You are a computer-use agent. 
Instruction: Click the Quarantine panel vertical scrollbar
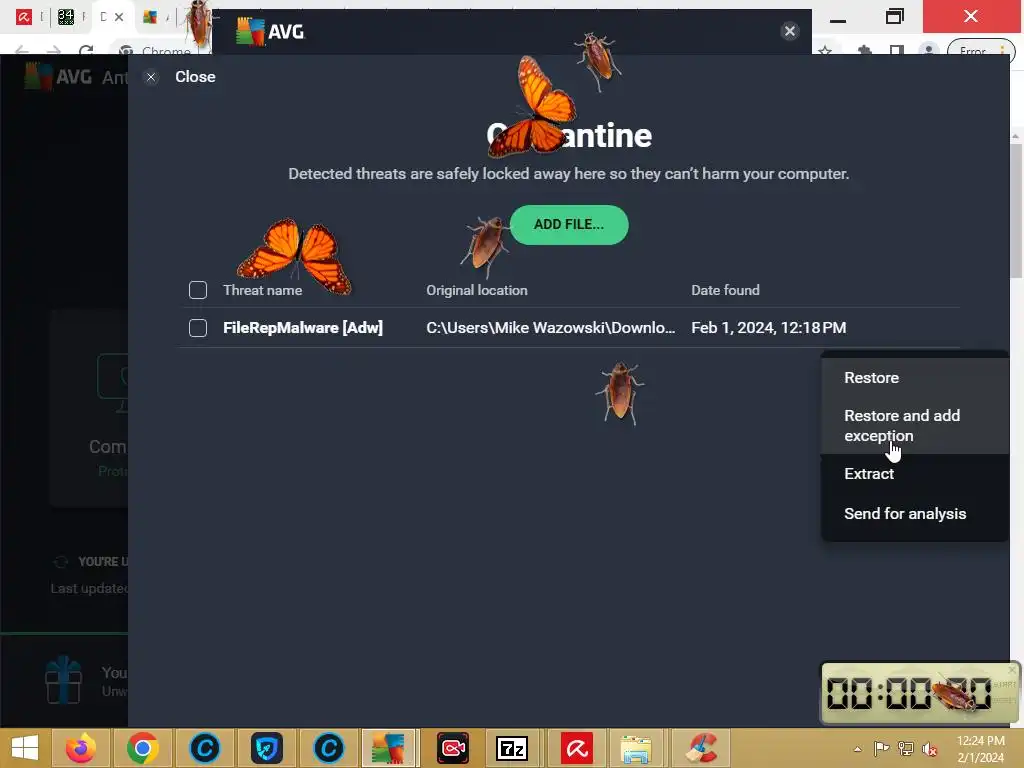1015,209
